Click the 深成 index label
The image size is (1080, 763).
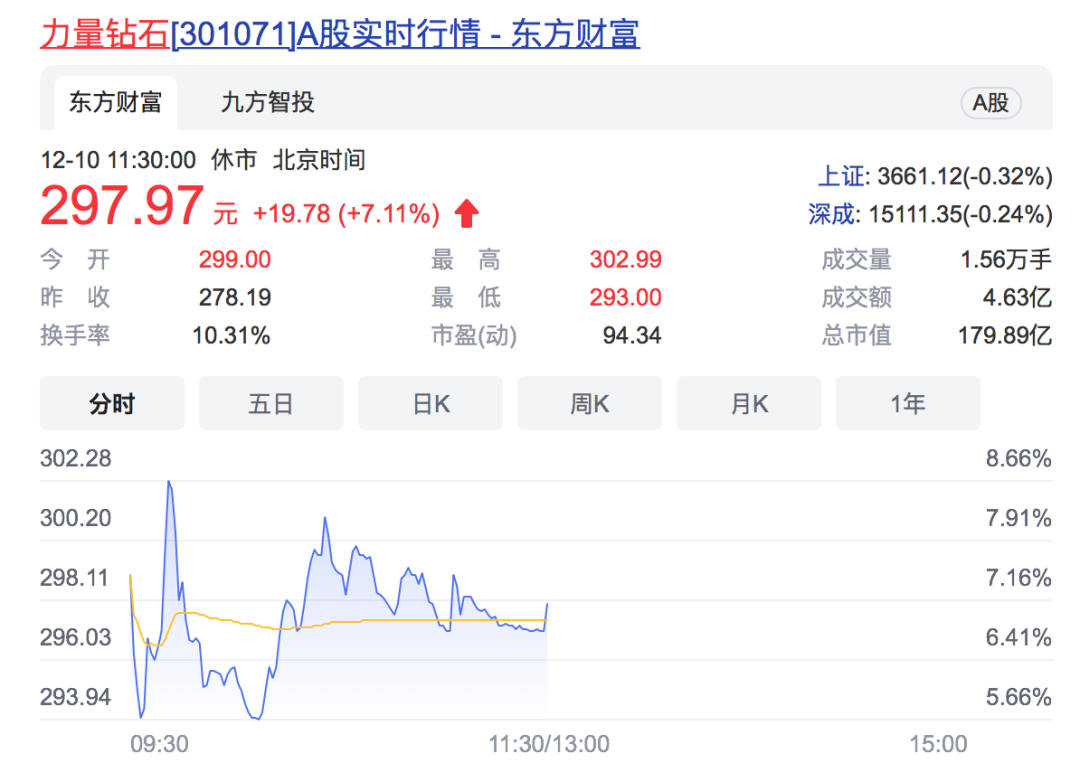pos(832,214)
